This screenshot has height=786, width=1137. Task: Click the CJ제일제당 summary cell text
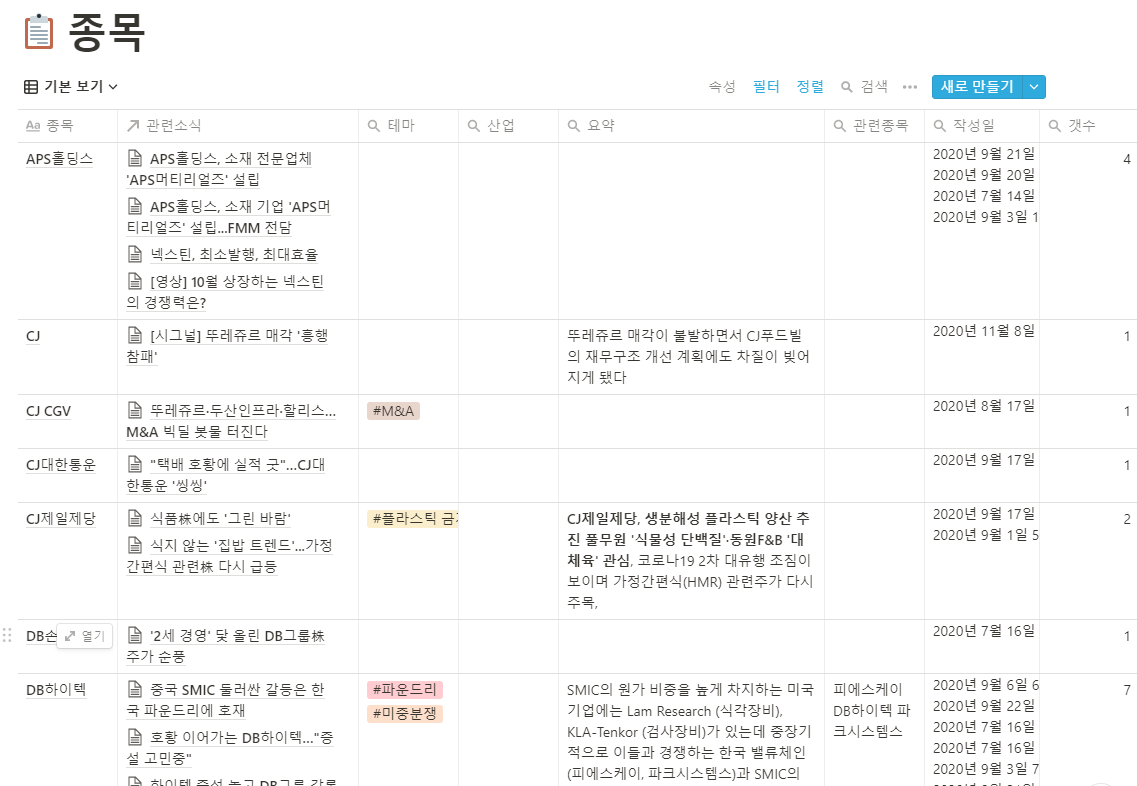point(690,560)
